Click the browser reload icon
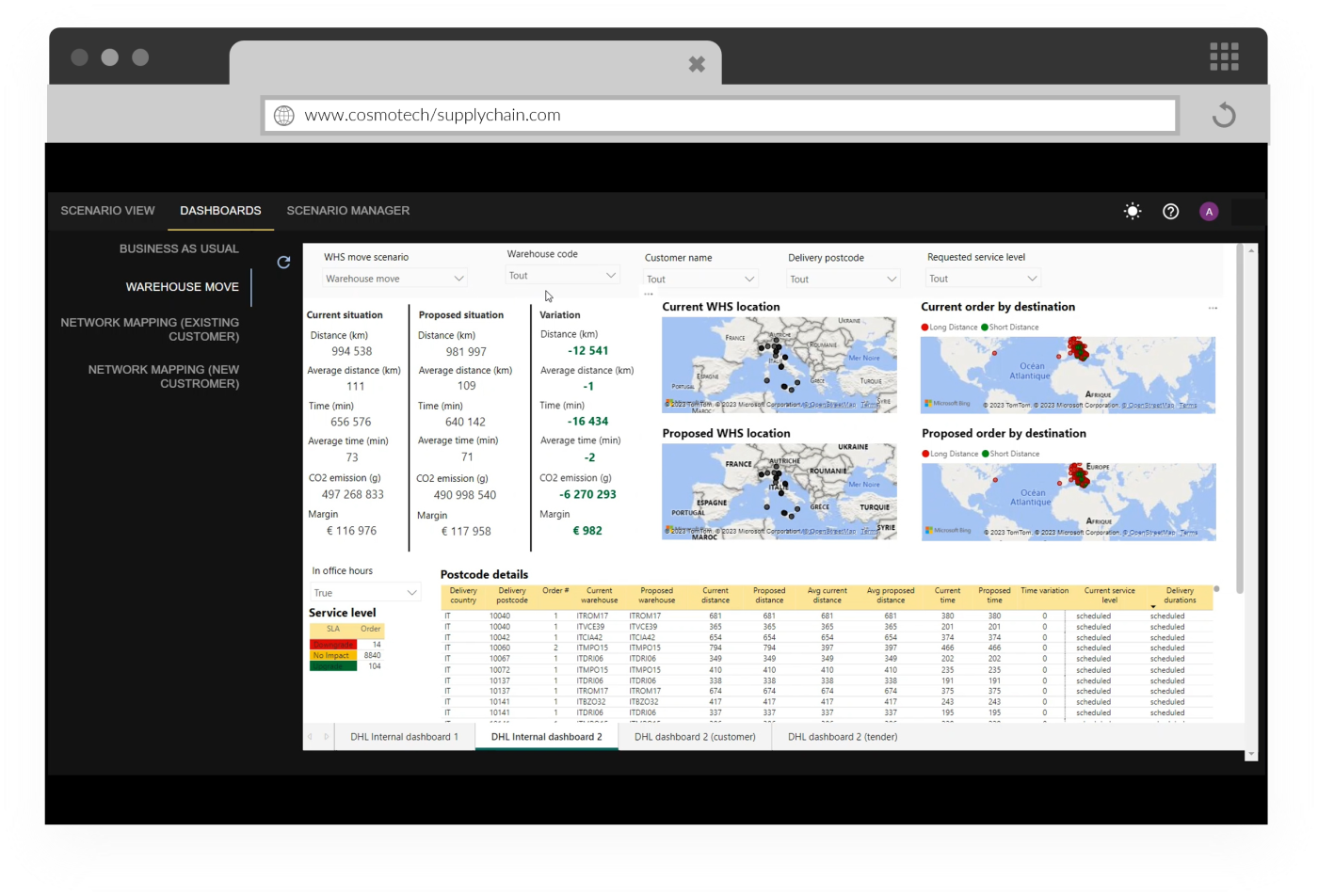 coord(1223,116)
